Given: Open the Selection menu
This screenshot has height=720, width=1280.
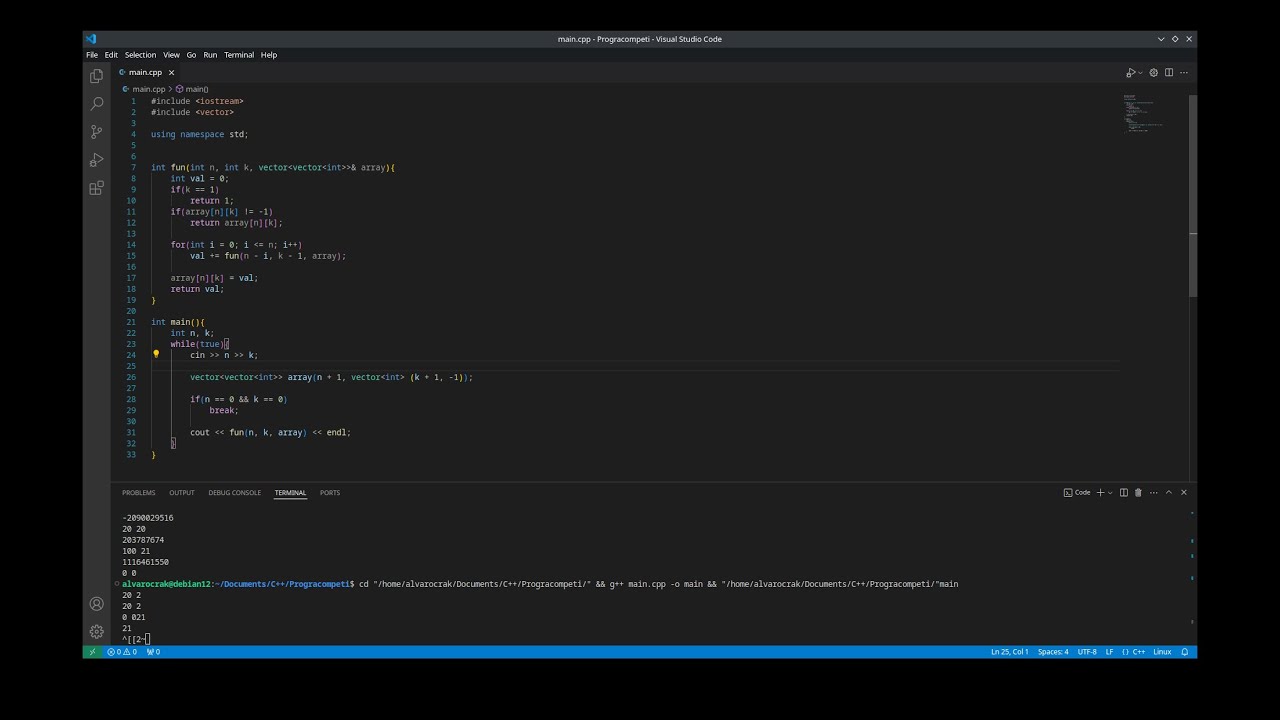Looking at the screenshot, I should tap(140, 55).
